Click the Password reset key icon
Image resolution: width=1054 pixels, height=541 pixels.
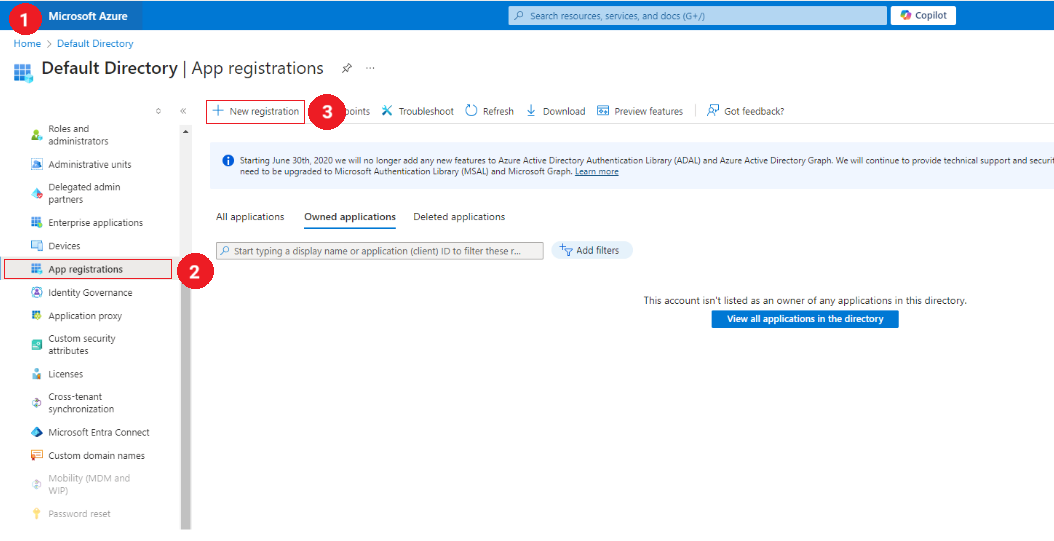[x=37, y=514]
